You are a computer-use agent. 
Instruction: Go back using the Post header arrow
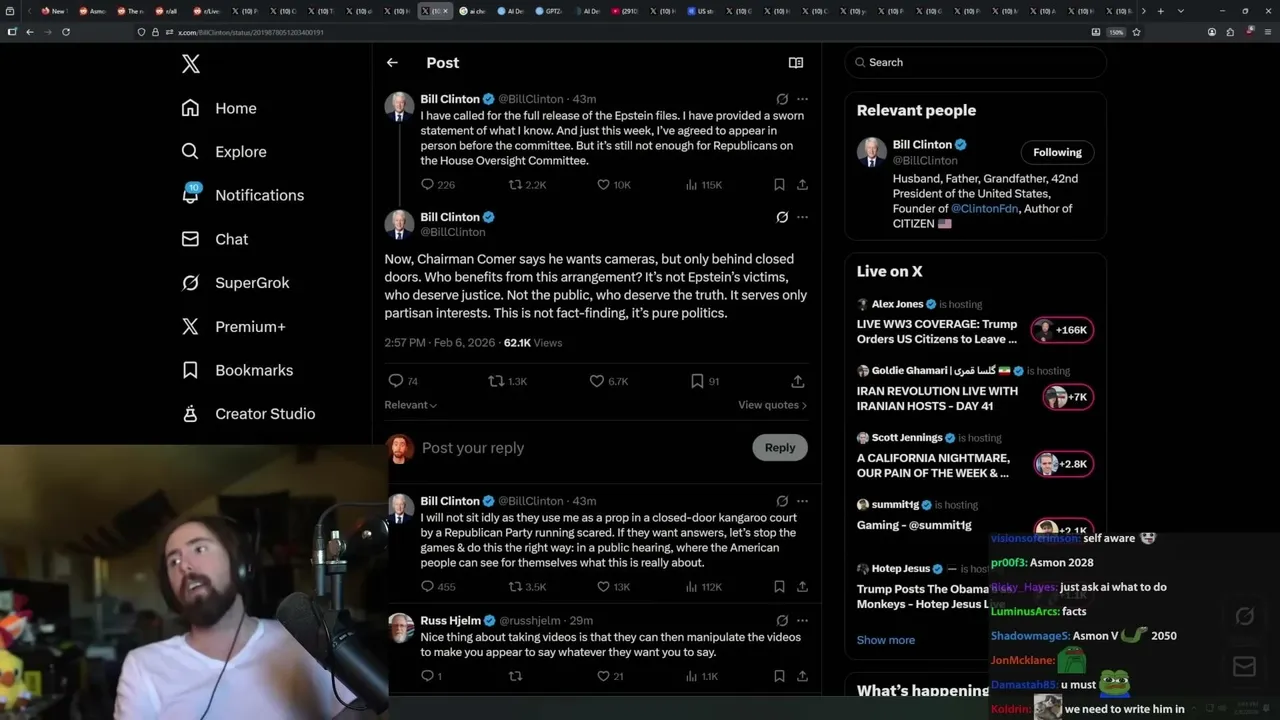392,62
